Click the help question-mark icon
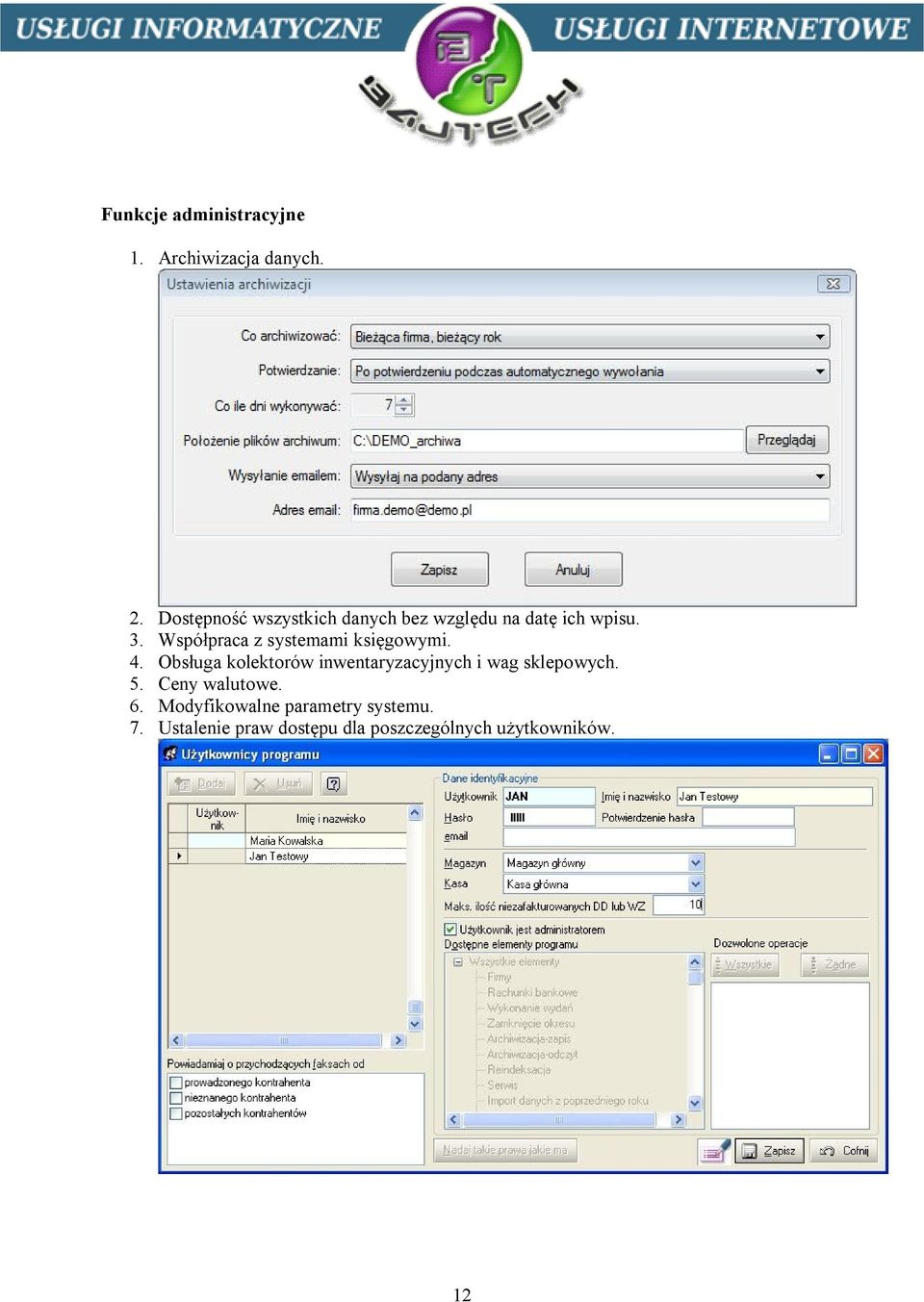 pyautogui.click(x=333, y=783)
